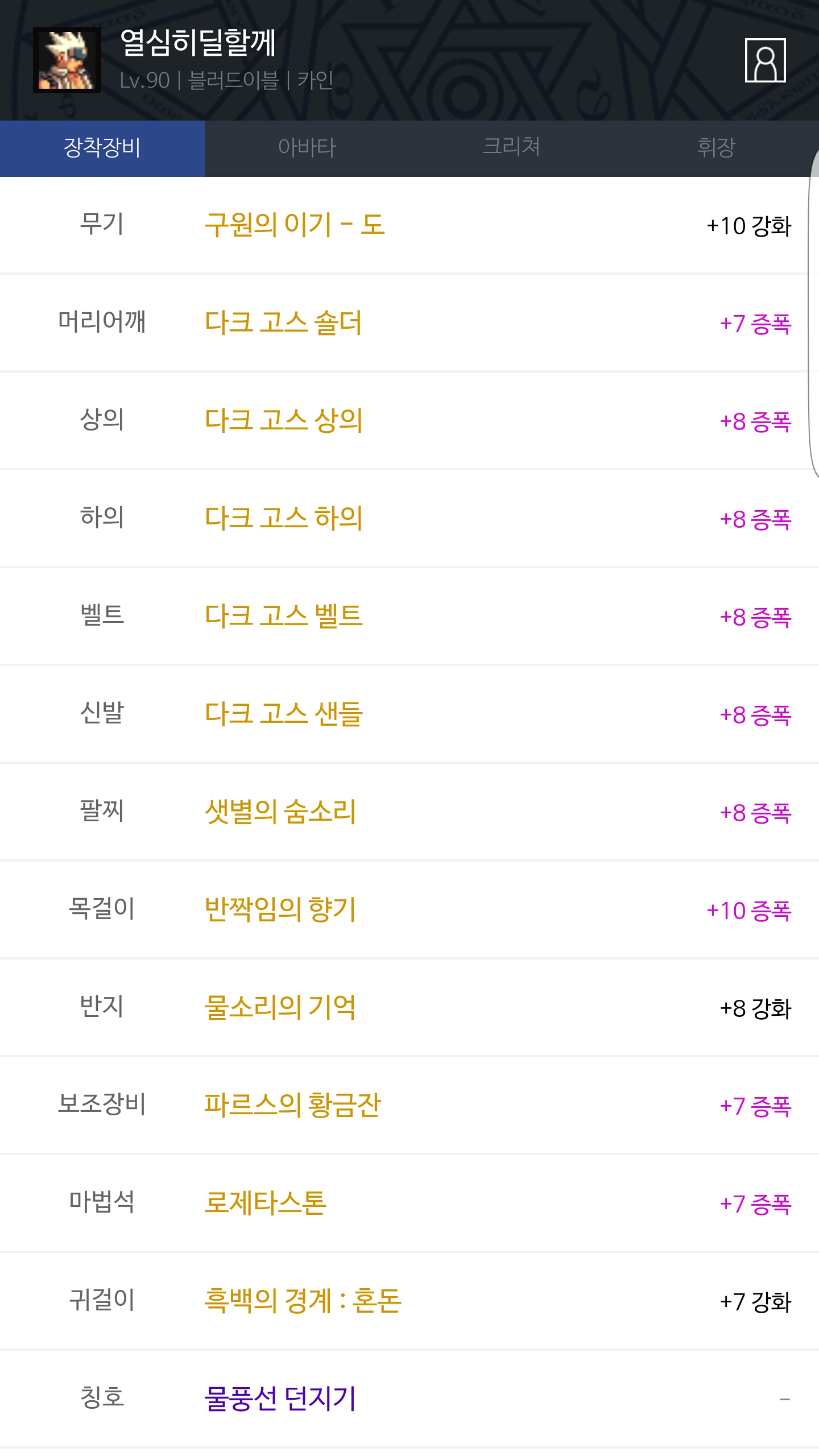
Task: Open magic stone 로제타스톤
Action: [x=265, y=1203]
